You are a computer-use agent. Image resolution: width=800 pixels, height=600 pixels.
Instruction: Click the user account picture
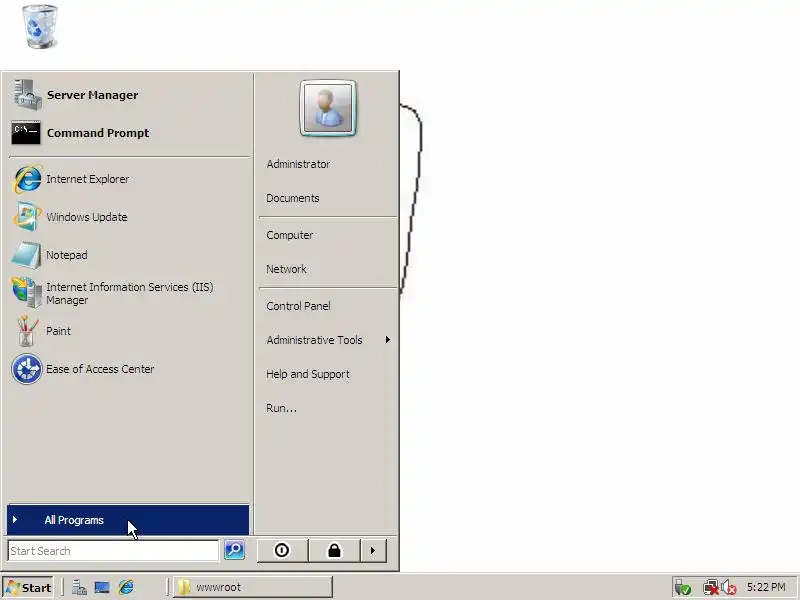[x=328, y=108]
